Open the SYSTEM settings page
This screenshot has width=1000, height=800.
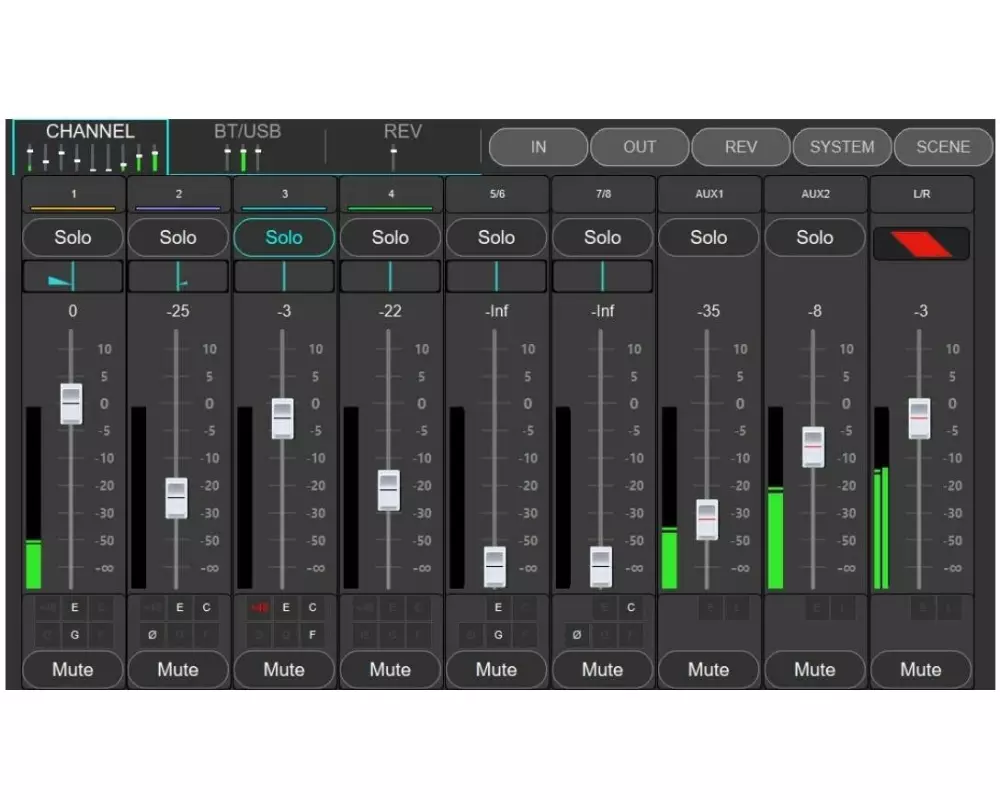(842, 147)
